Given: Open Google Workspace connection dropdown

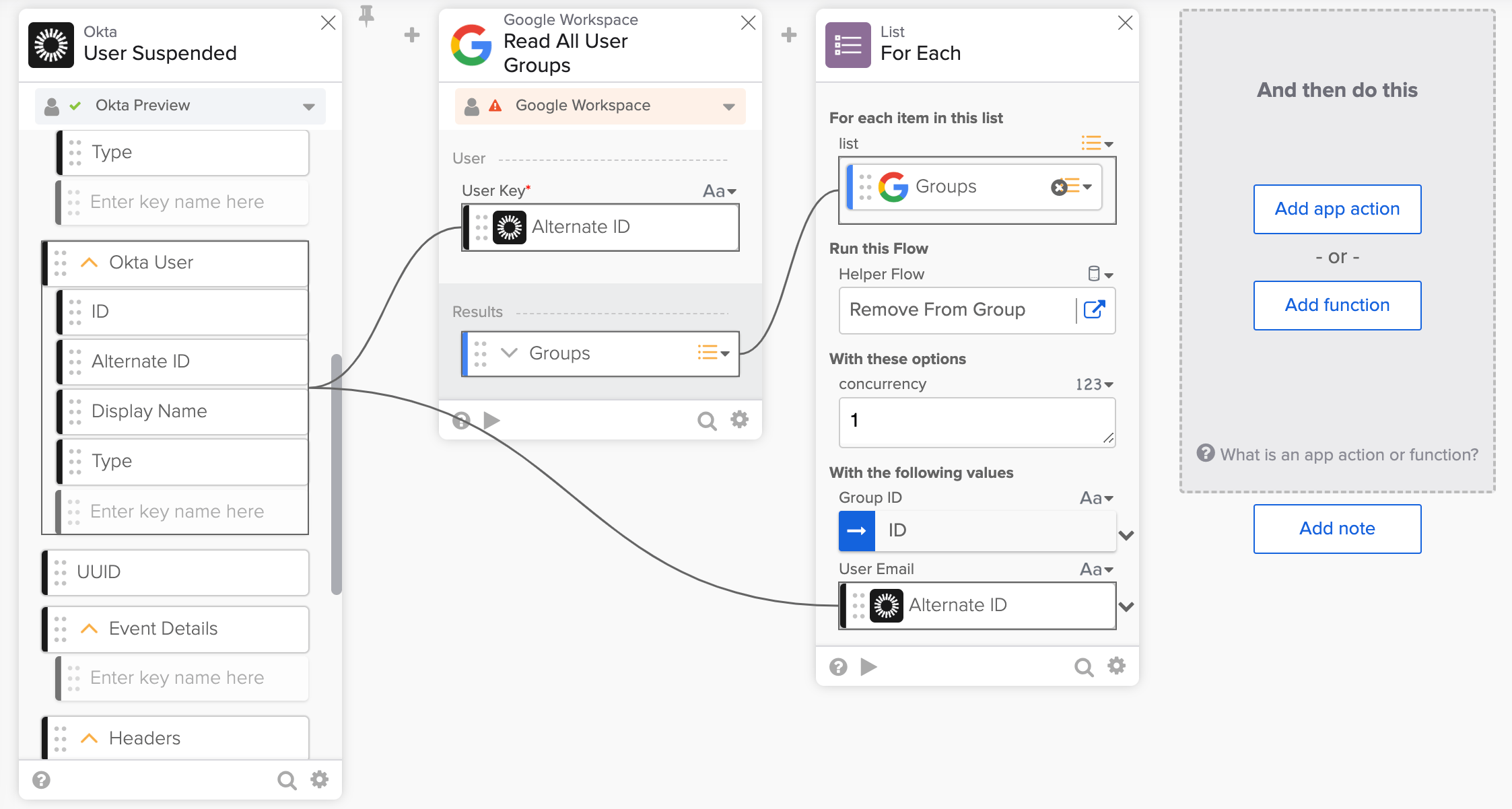Looking at the screenshot, I should [x=728, y=106].
